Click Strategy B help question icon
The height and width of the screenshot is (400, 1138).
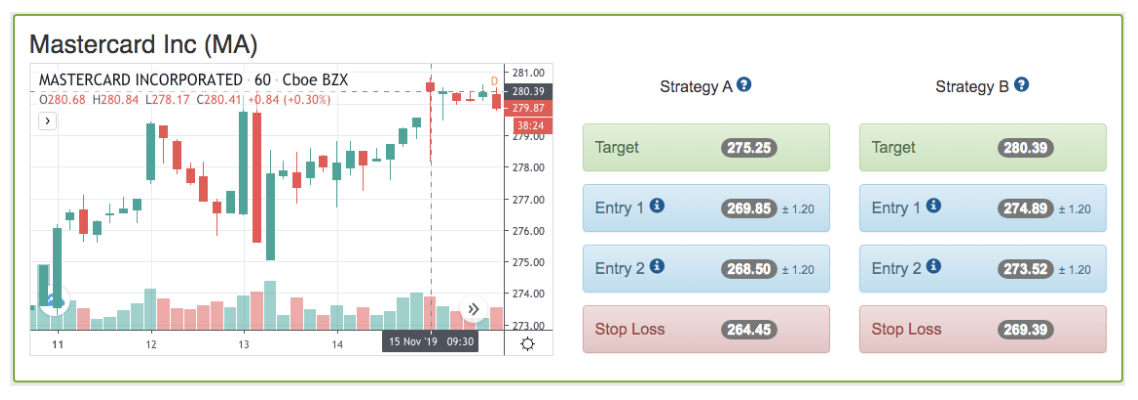[x=1021, y=86]
